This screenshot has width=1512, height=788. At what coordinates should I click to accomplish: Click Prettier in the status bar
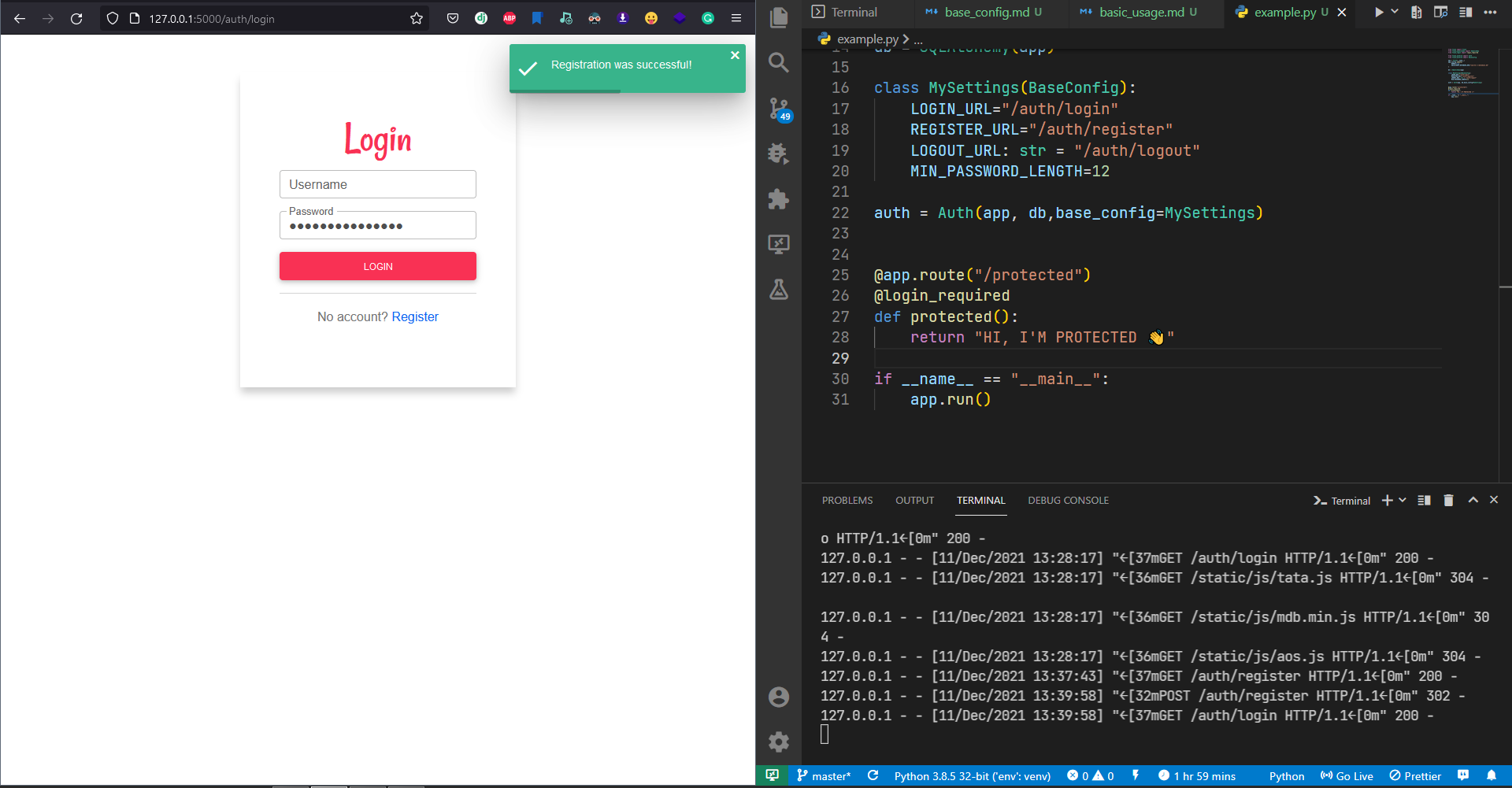(x=1415, y=776)
